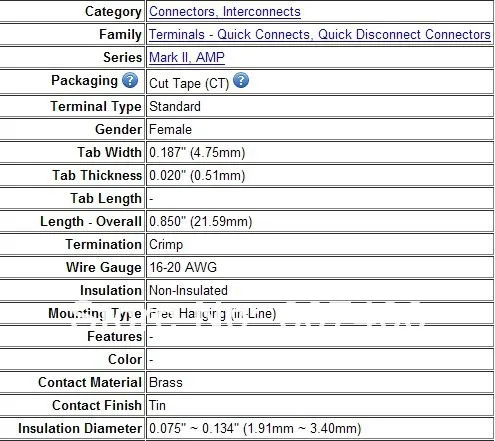Select the 'Series' row label

click(x=122, y=57)
